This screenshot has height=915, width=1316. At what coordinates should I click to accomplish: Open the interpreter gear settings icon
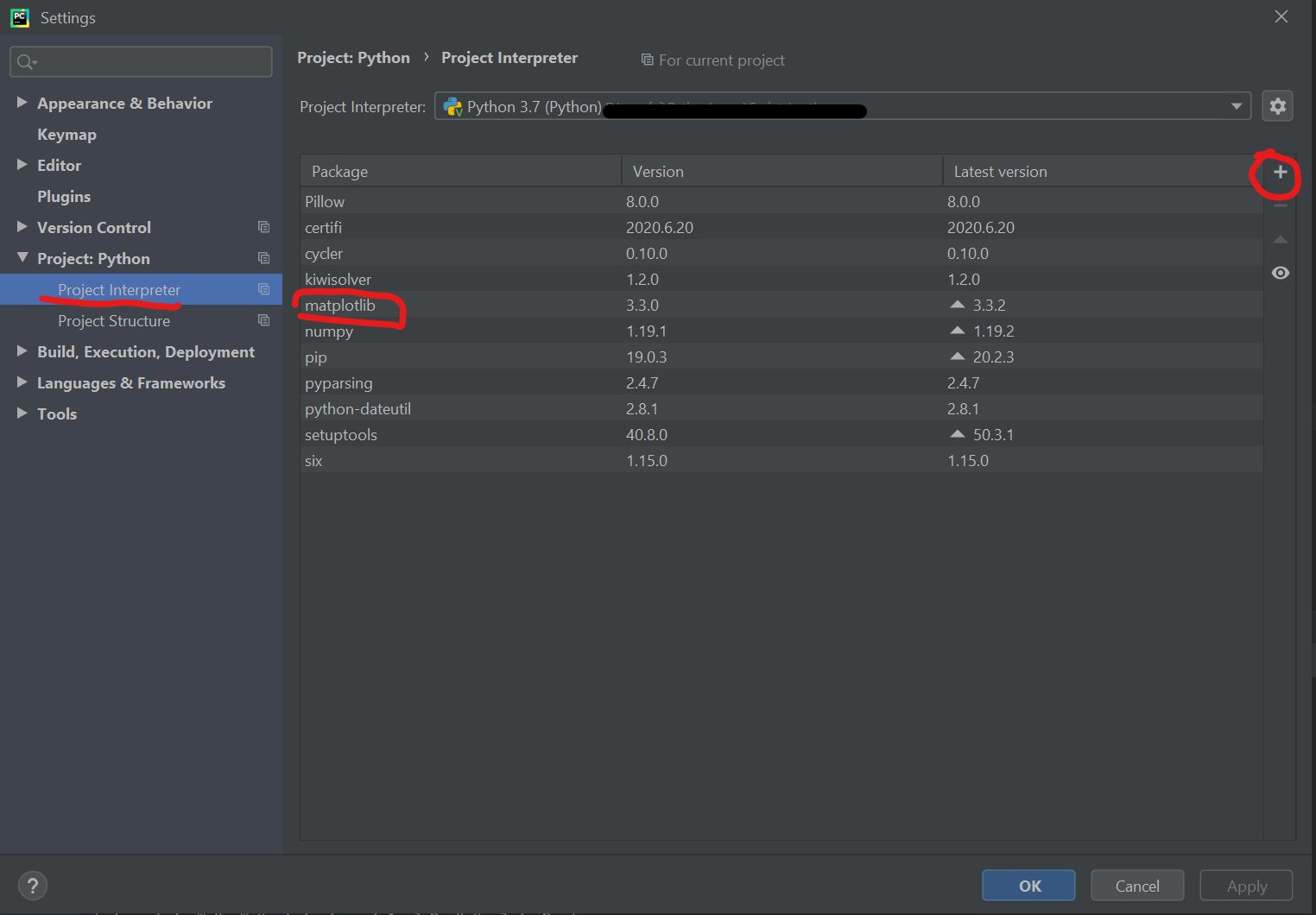(1277, 106)
